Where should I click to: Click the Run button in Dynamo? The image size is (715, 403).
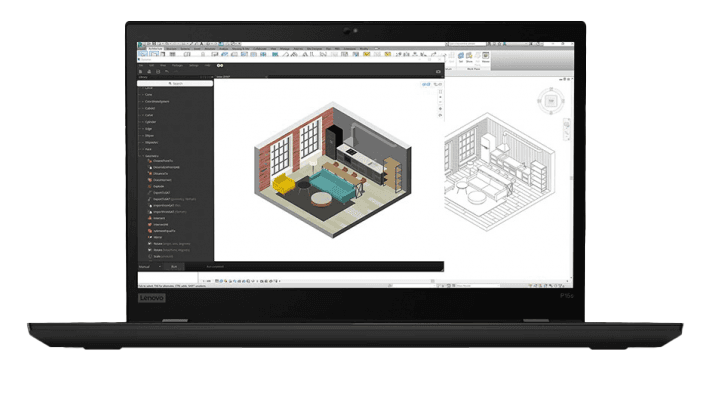(x=174, y=267)
